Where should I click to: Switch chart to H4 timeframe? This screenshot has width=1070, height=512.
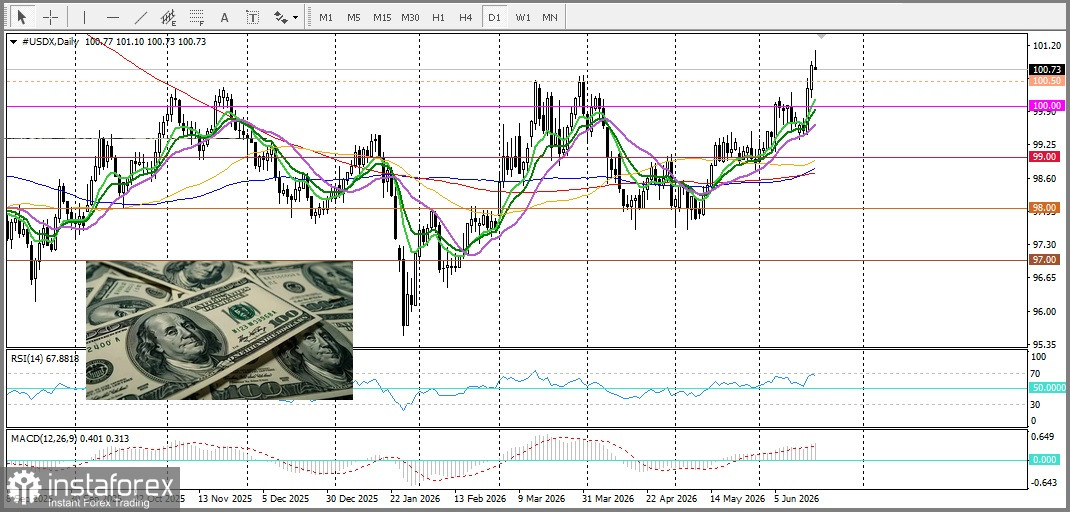coord(465,17)
